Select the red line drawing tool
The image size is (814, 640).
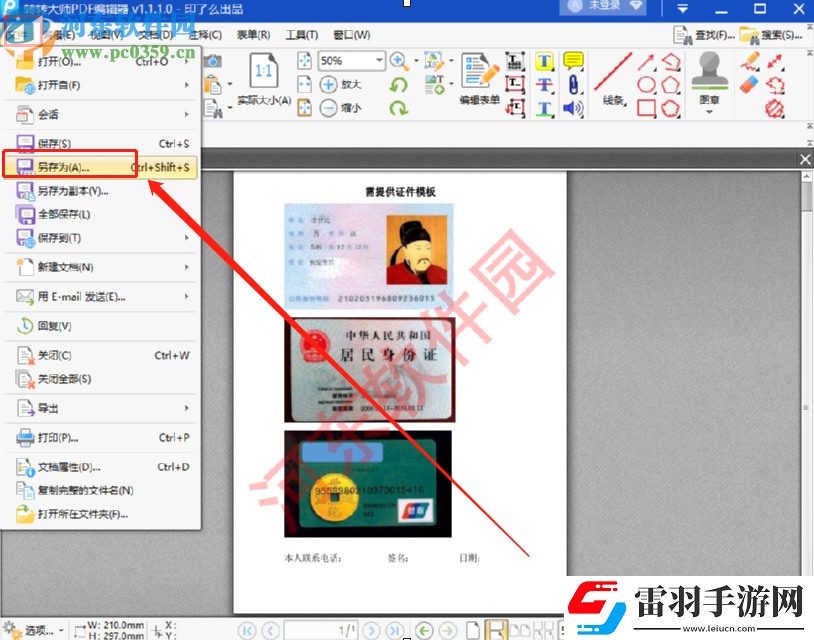[x=613, y=71]
